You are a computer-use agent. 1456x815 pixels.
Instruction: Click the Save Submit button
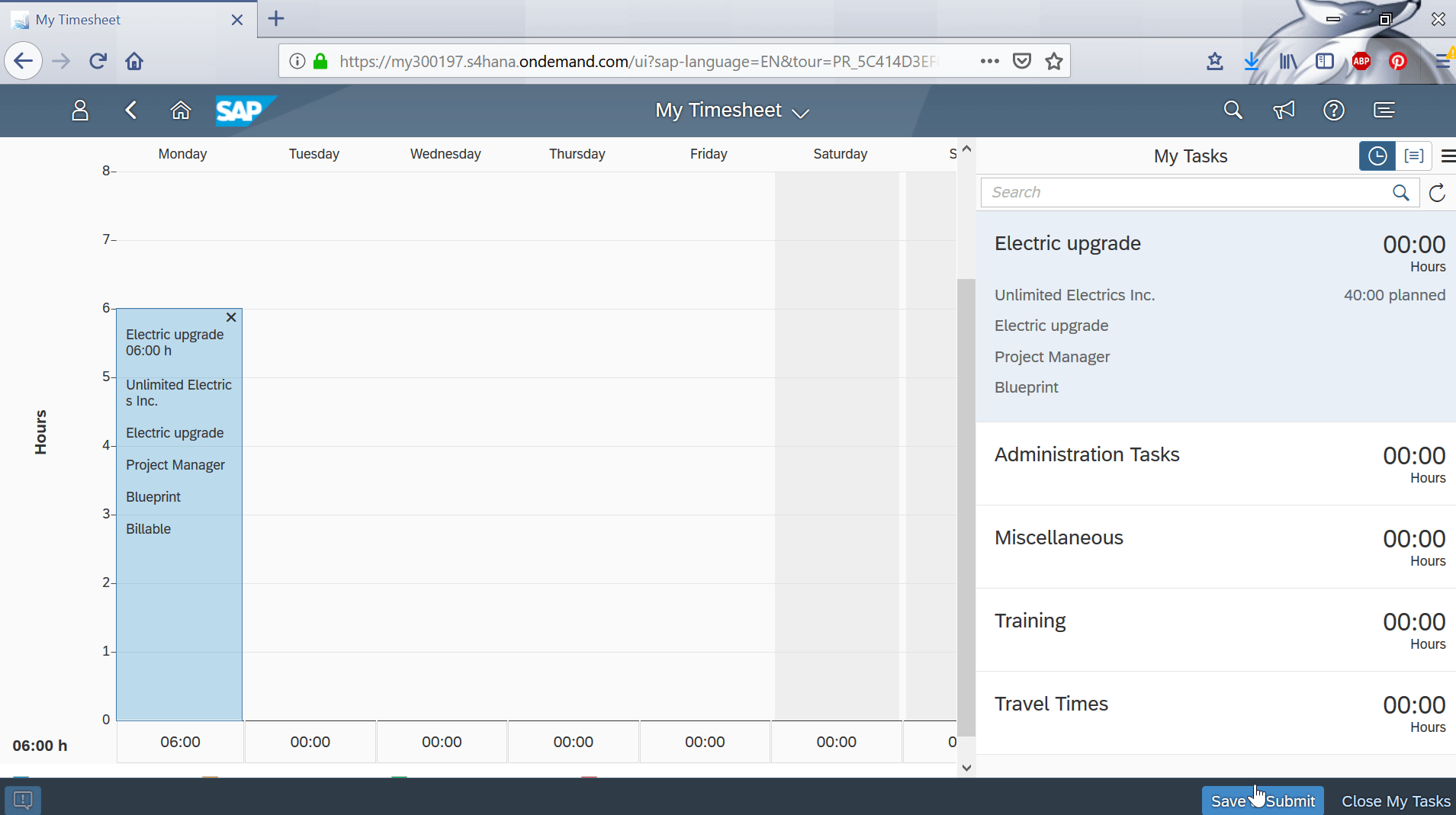click(x=1262, y=800)
